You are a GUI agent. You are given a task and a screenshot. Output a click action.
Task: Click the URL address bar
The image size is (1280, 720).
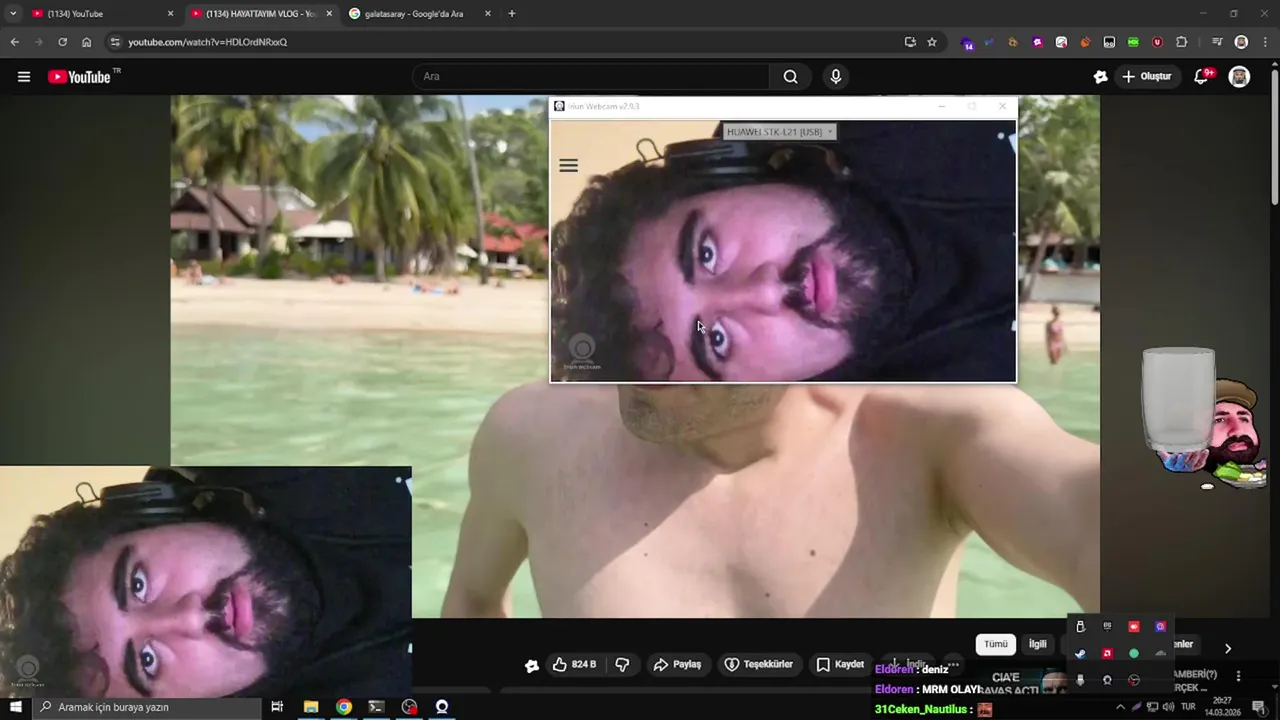pyautogui.click(x=510, y=42)
